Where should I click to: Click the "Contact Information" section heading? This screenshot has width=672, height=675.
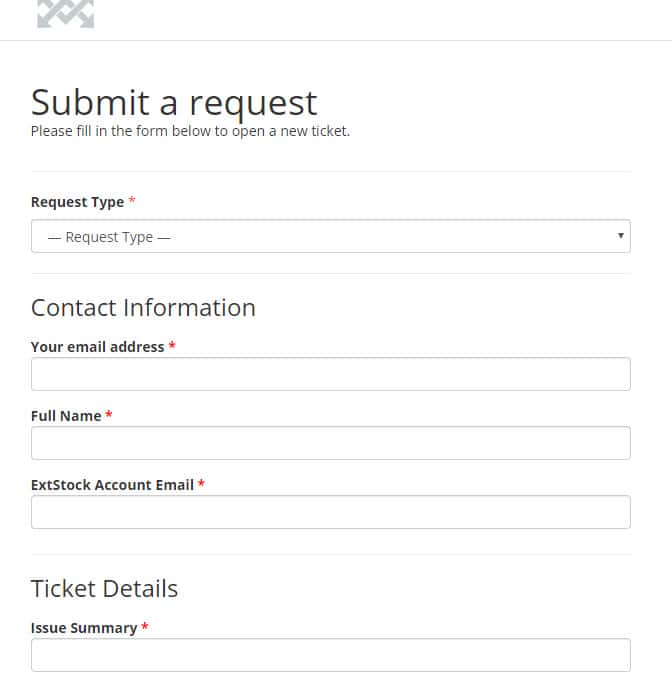(x=143, y=307)
